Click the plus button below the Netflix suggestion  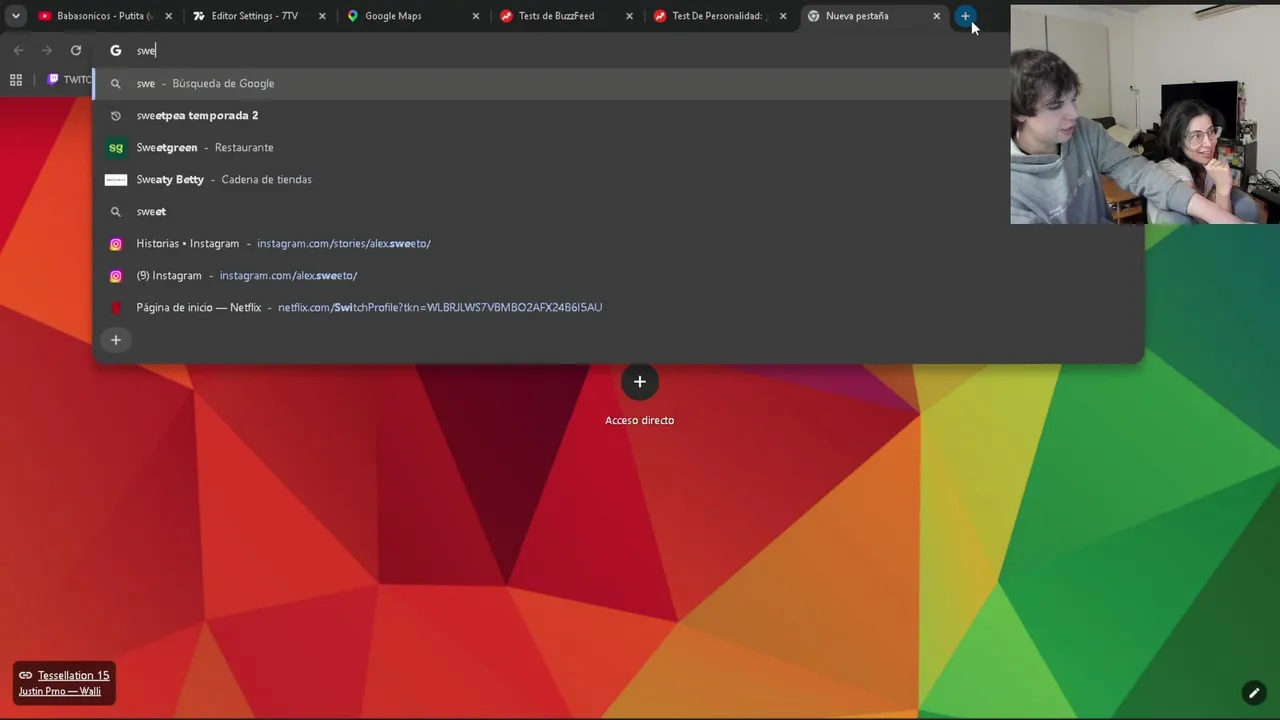click(116, 340)
